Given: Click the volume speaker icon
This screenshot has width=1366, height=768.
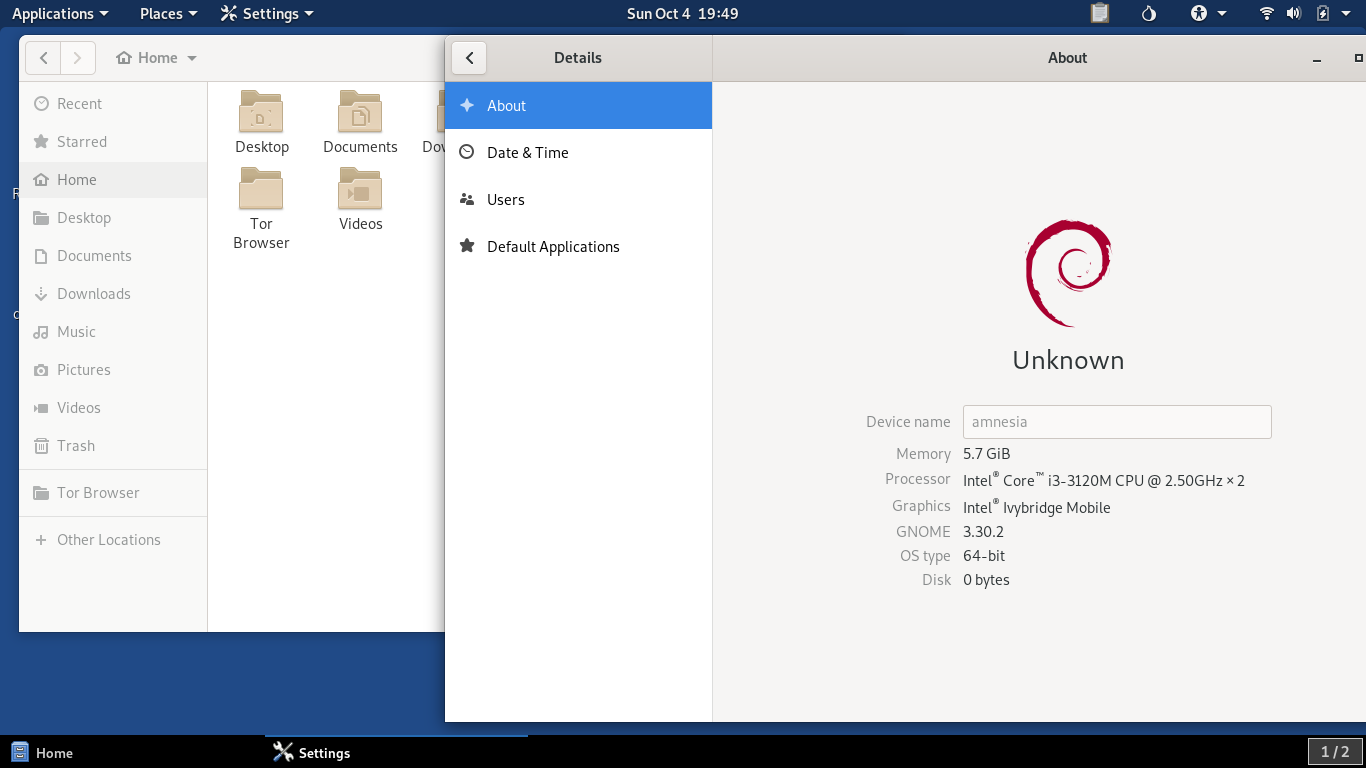Looking at the screenshot, I should pos(1294,13).
